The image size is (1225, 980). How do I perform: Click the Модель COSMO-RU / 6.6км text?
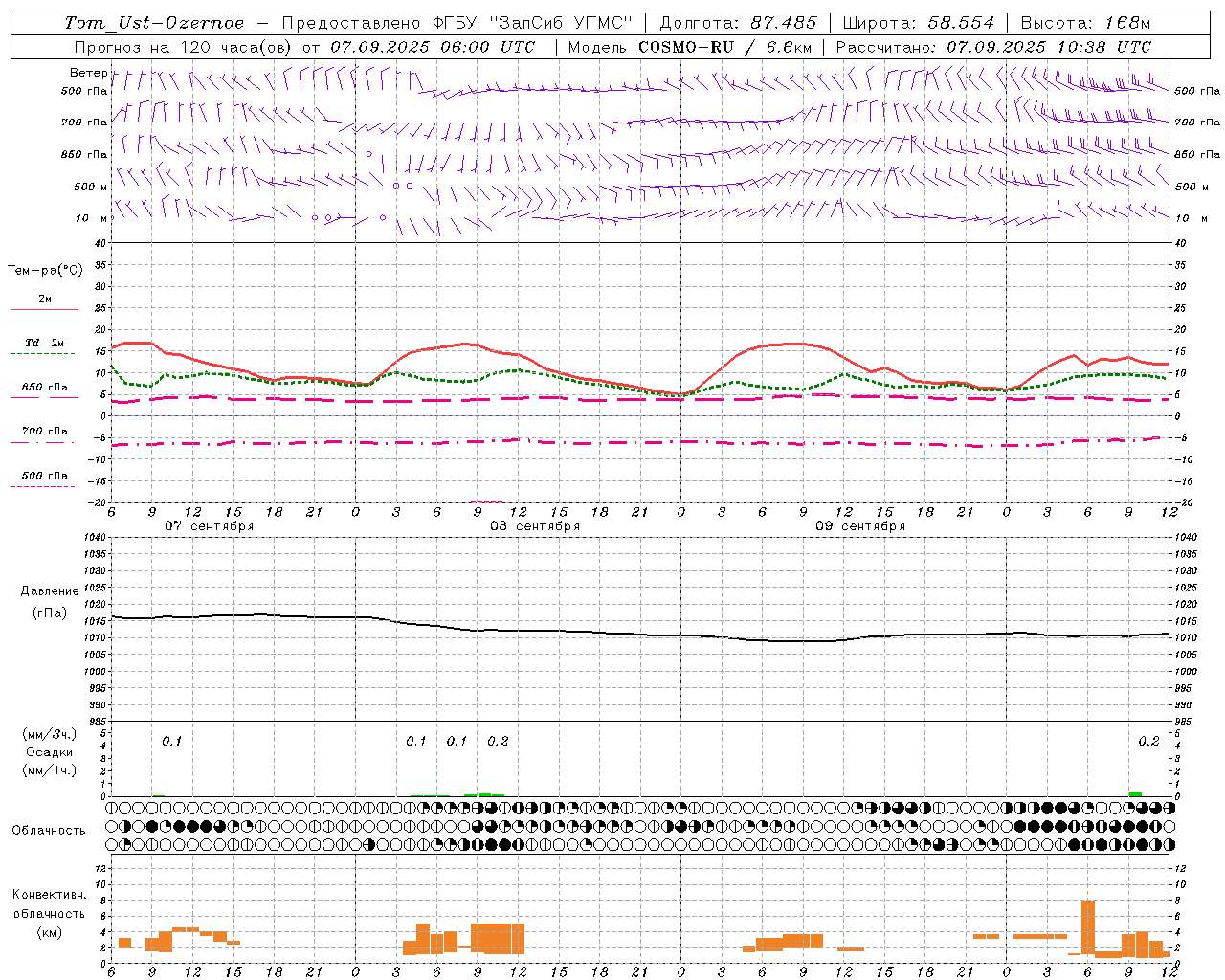click(690, 47)
